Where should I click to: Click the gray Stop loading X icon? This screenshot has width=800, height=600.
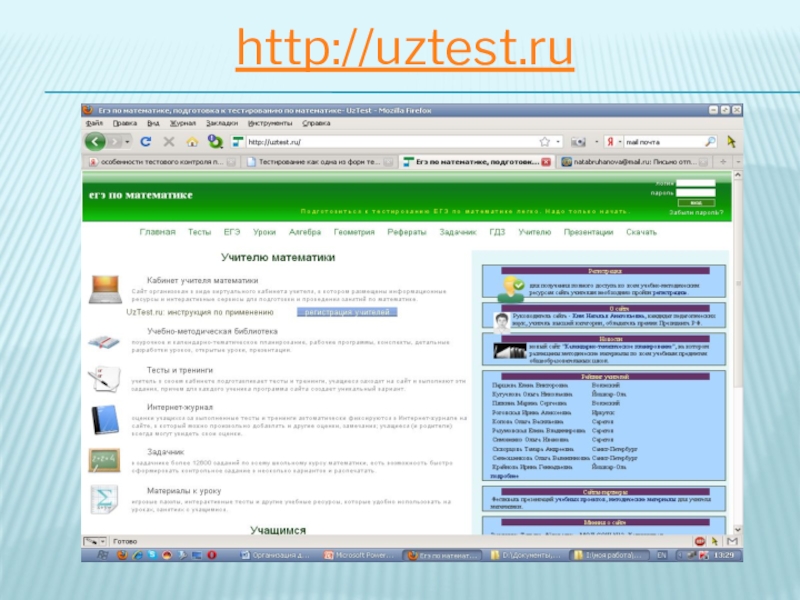tap(169, 142)
